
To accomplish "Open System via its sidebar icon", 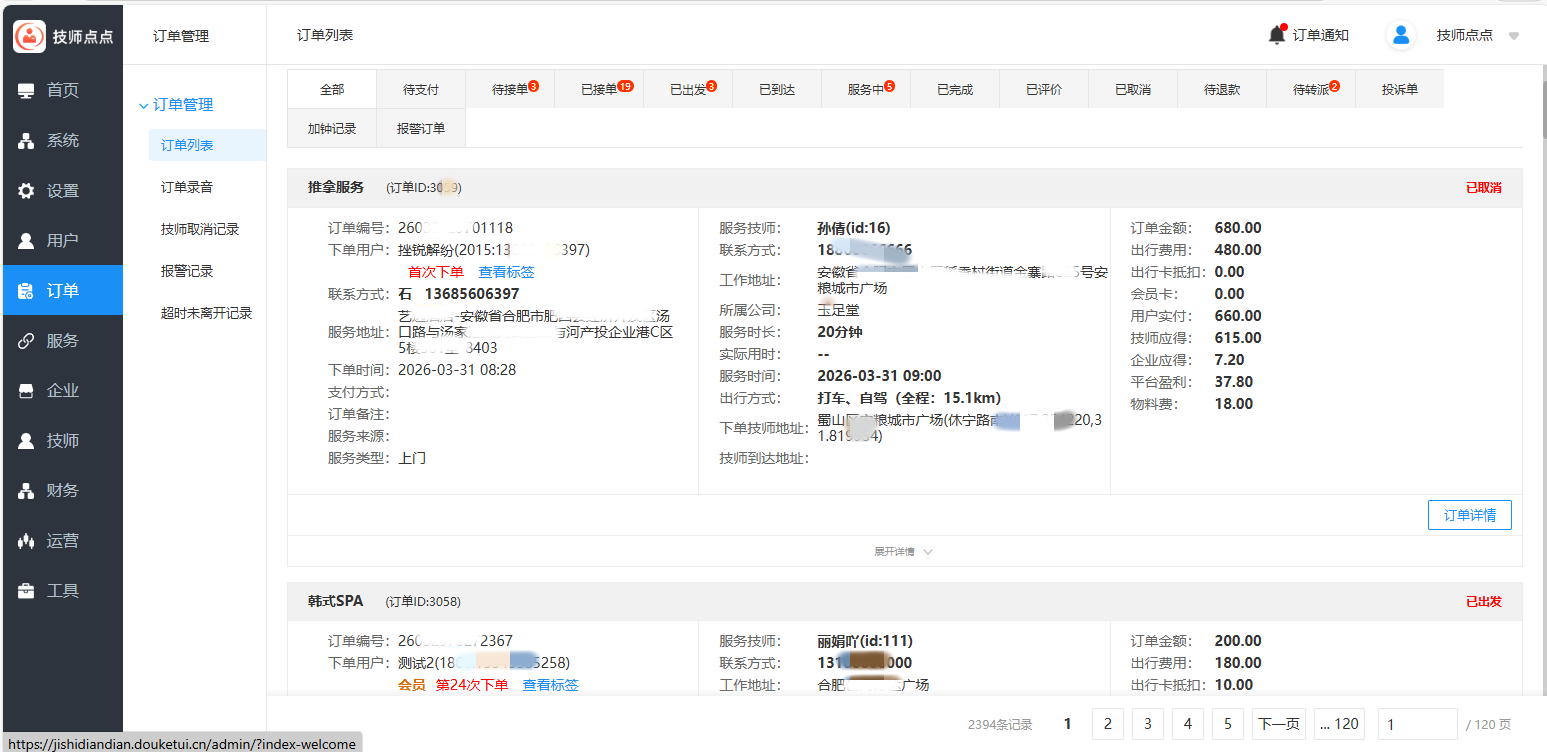I will coord(26,141).
